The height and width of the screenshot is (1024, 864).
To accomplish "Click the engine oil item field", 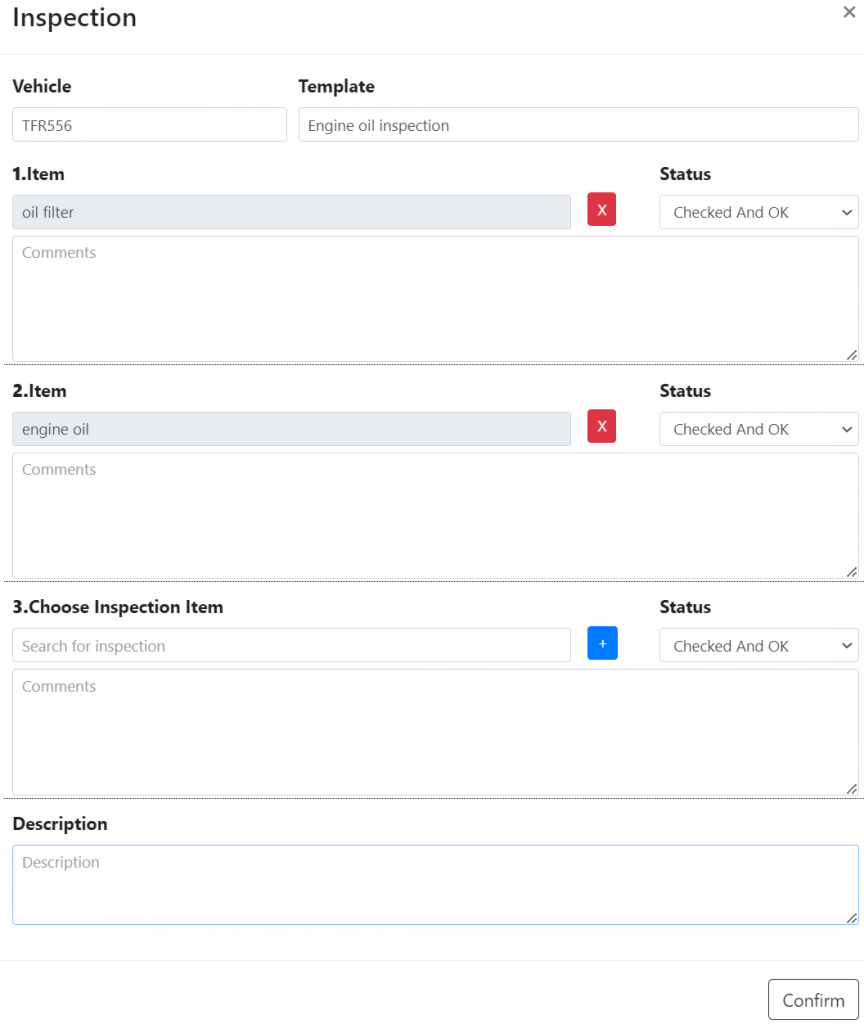I will pyautogui.click(x=291, y=429).
